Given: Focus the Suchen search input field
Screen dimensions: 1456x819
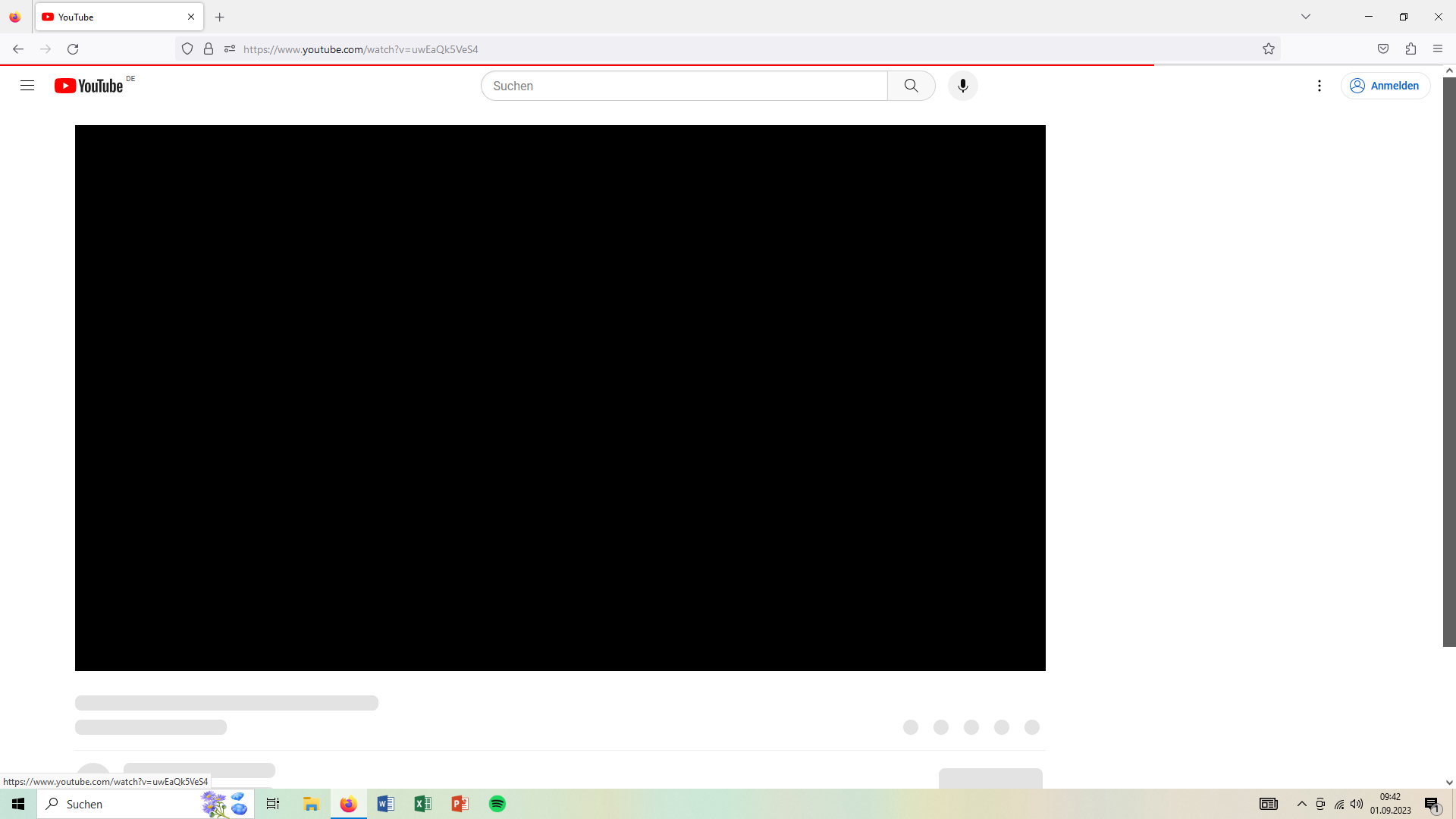Looking at the screenshot, I should tap(682, 86).
